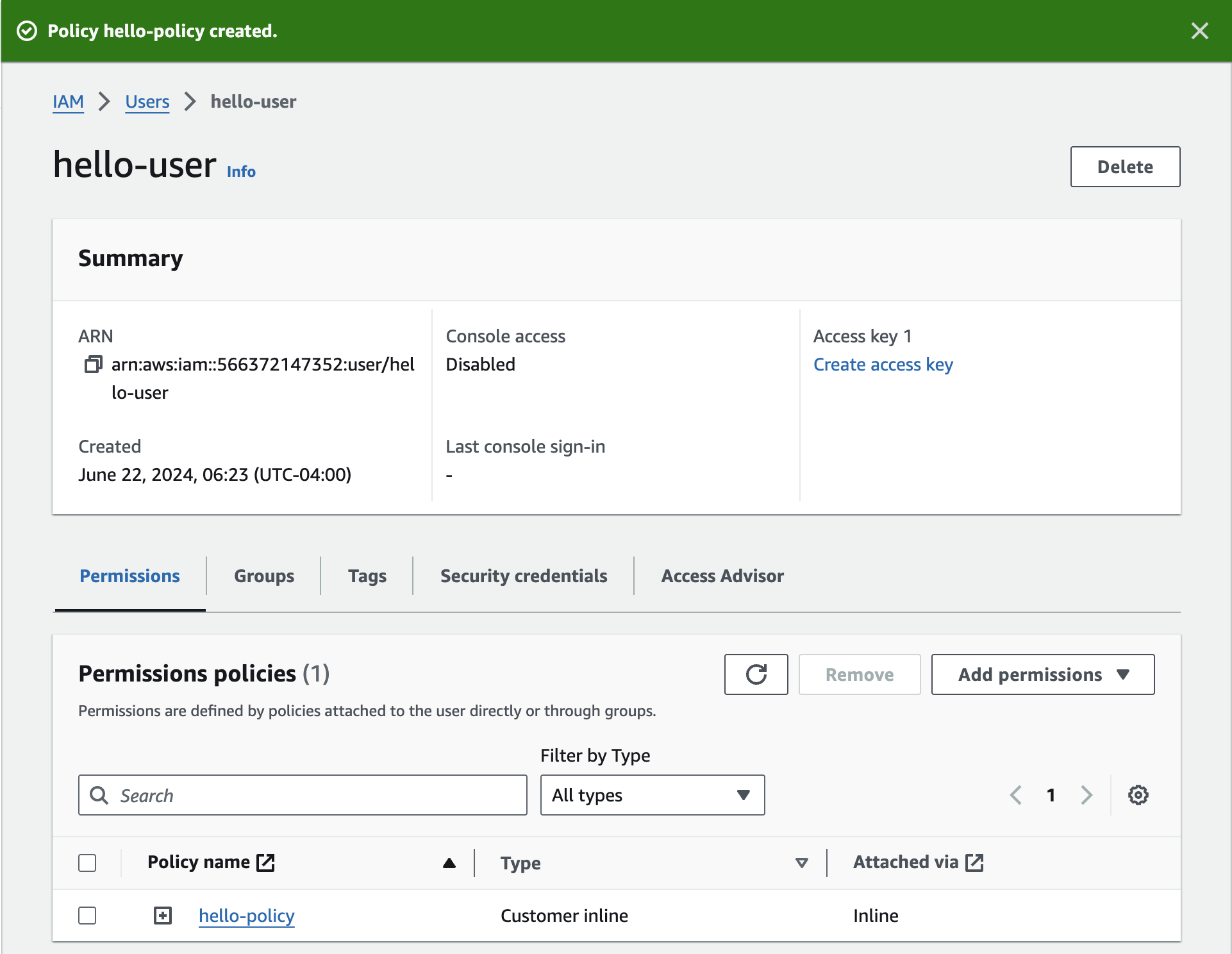Screen dimensions: 1232x954
Task: Click the Create access key link
Action: click(x=883, y=364)
